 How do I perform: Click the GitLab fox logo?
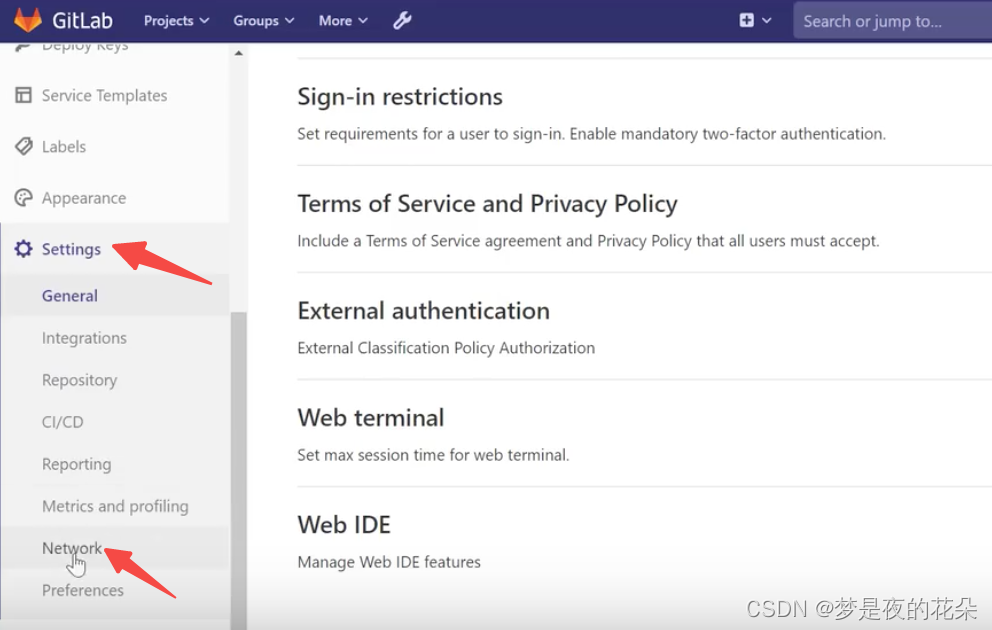click(28, 20)
